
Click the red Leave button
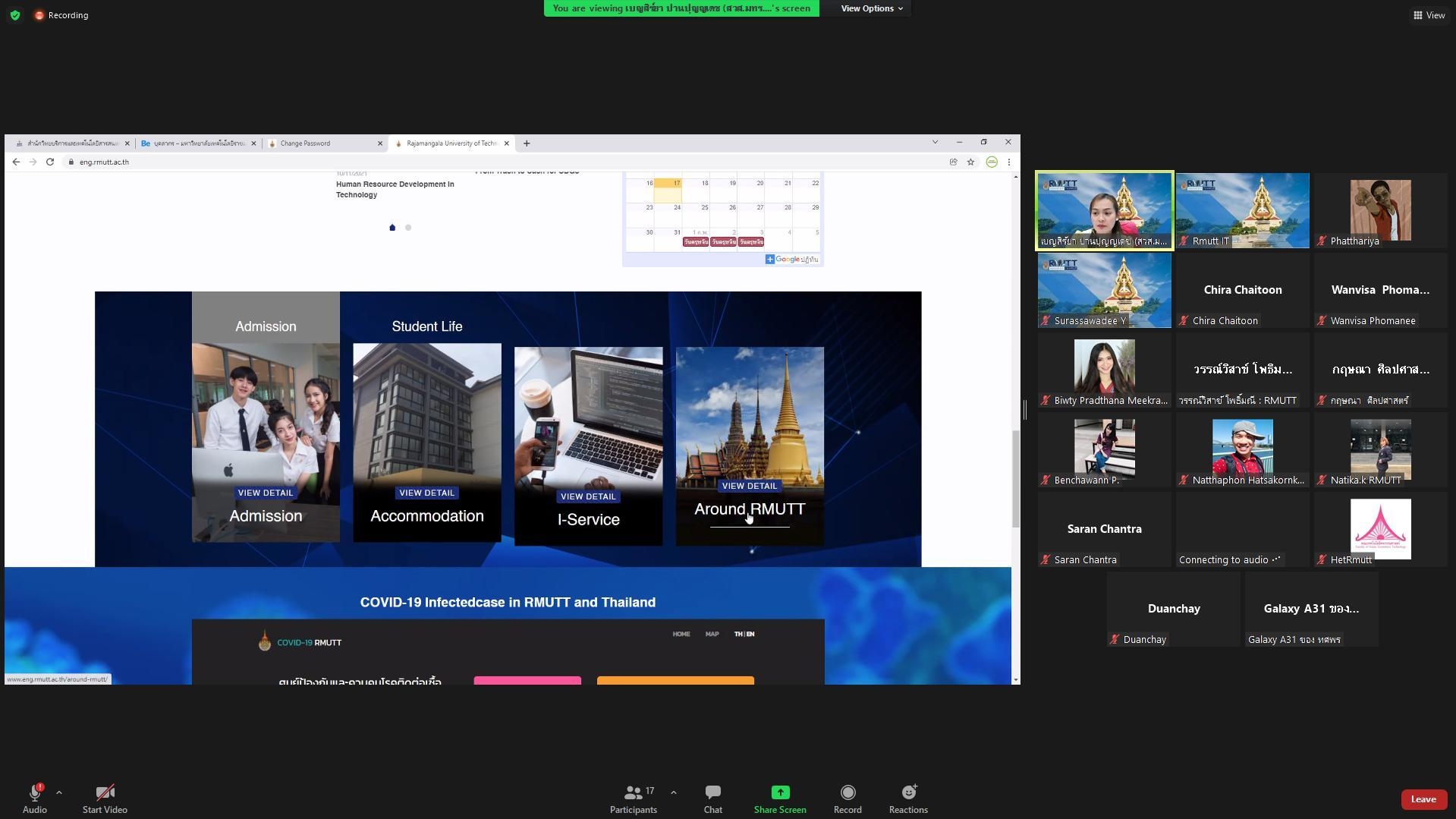pos(1423,799)
